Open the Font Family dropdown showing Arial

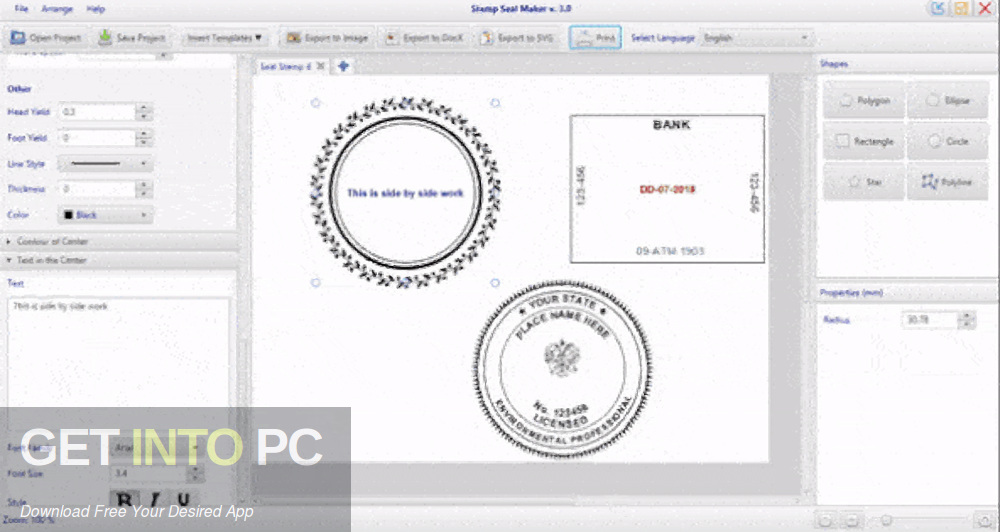click(156, 447)
